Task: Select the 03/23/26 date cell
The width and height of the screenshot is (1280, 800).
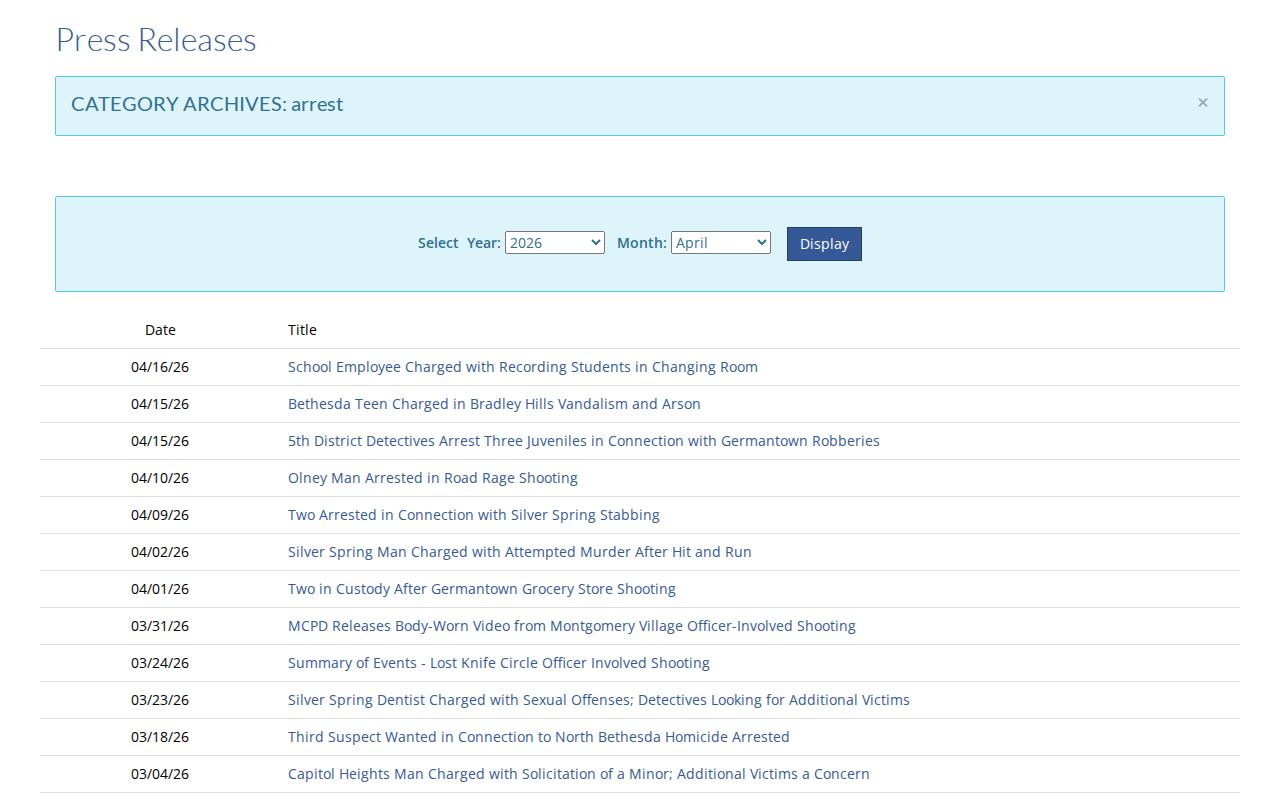Action: (x=160, y=700)
